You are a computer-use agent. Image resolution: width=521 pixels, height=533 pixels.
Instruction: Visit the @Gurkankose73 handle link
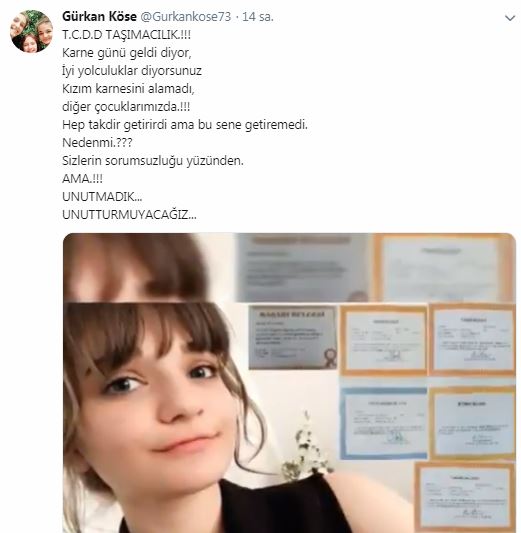186,17
